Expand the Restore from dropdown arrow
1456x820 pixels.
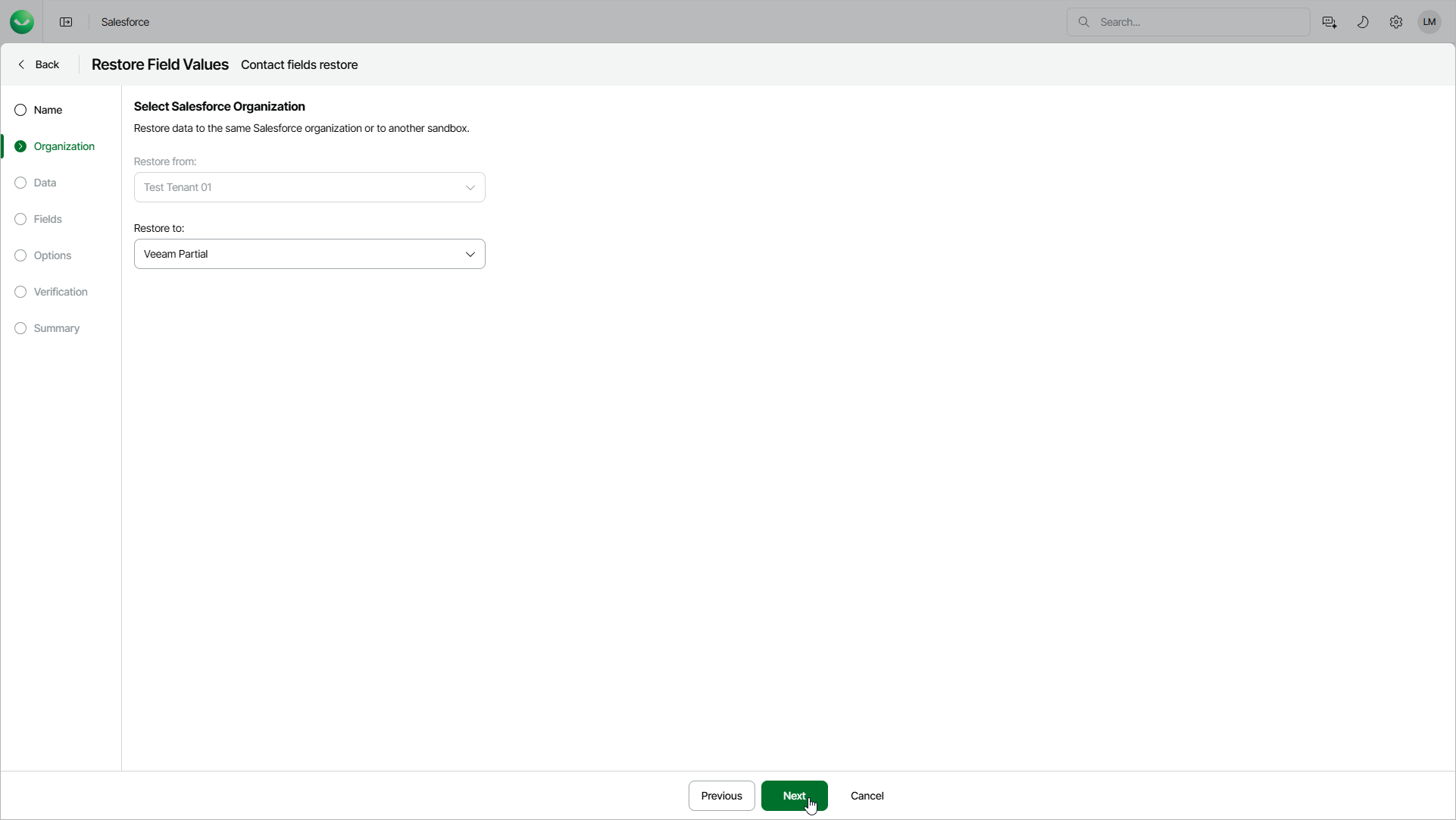[470, 187]
